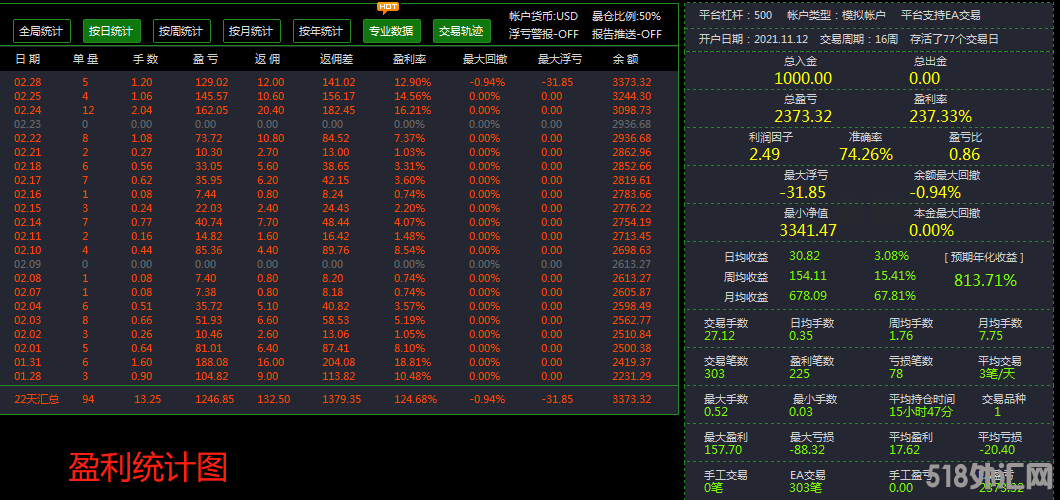Enable the 报告推送-OFF report push
The image size is (1060, 500).
click(x=626, y=33)
